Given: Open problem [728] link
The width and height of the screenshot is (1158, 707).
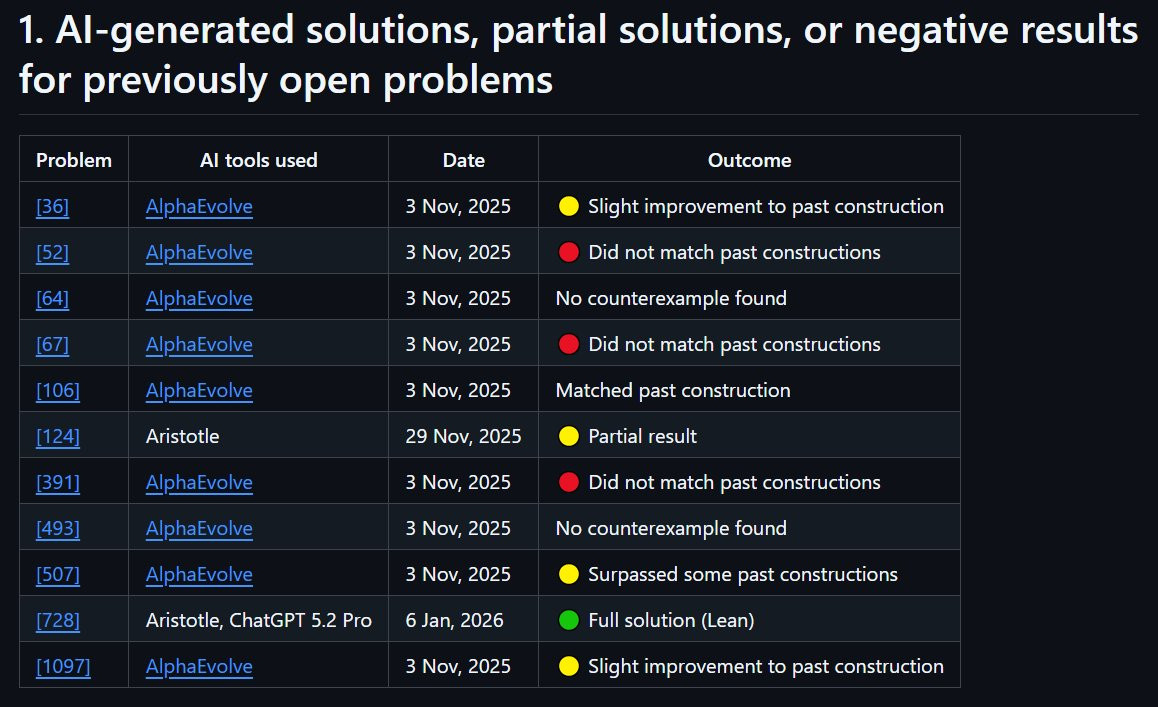Looking at the screenshot, I should point(58,620).
